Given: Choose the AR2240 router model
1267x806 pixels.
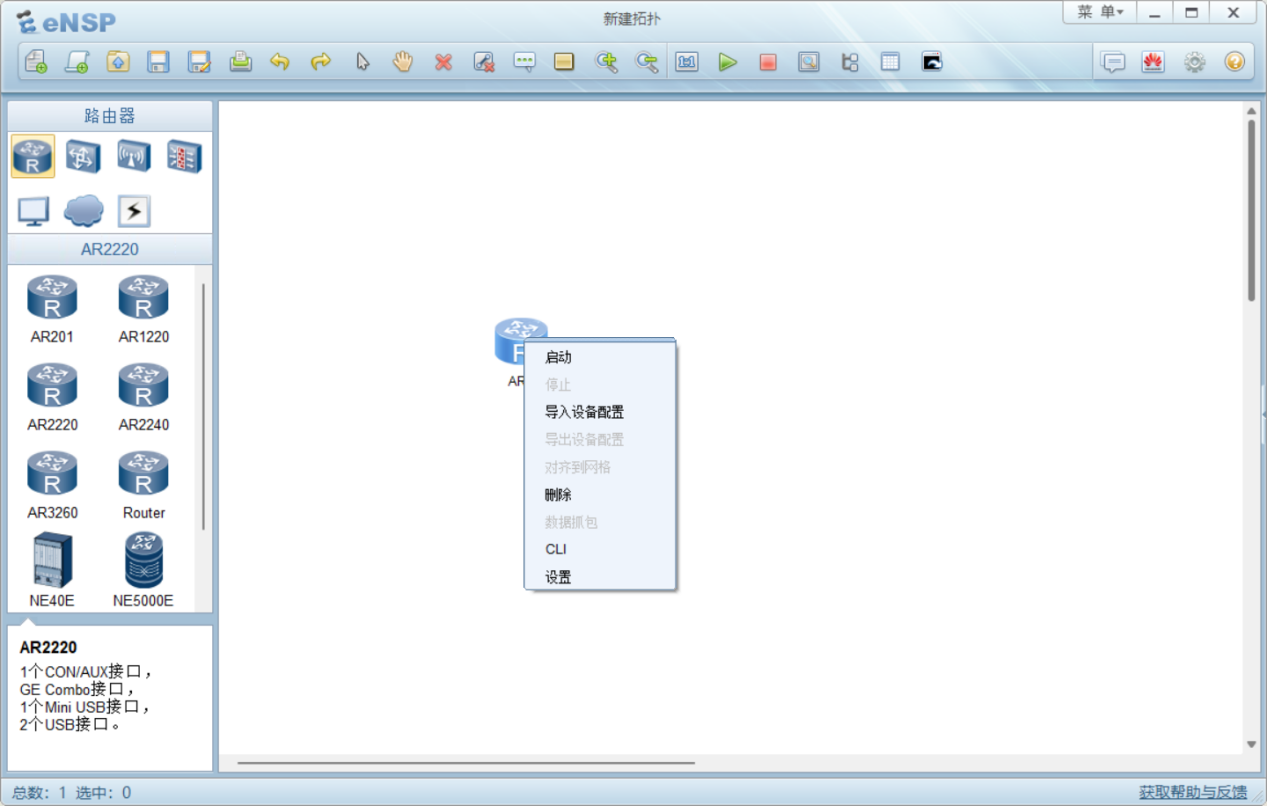Looking at the screenshot, I should 143,398.
